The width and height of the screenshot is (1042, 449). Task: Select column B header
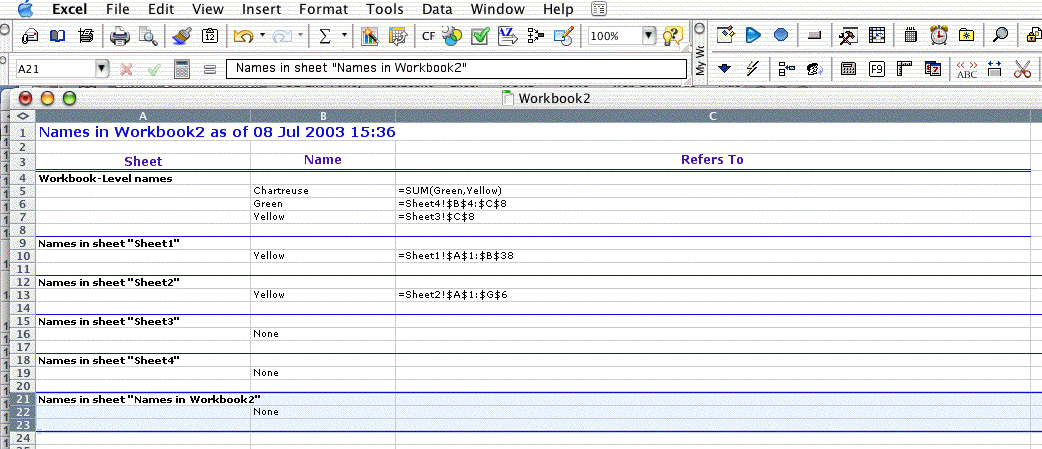pos(322,116)
